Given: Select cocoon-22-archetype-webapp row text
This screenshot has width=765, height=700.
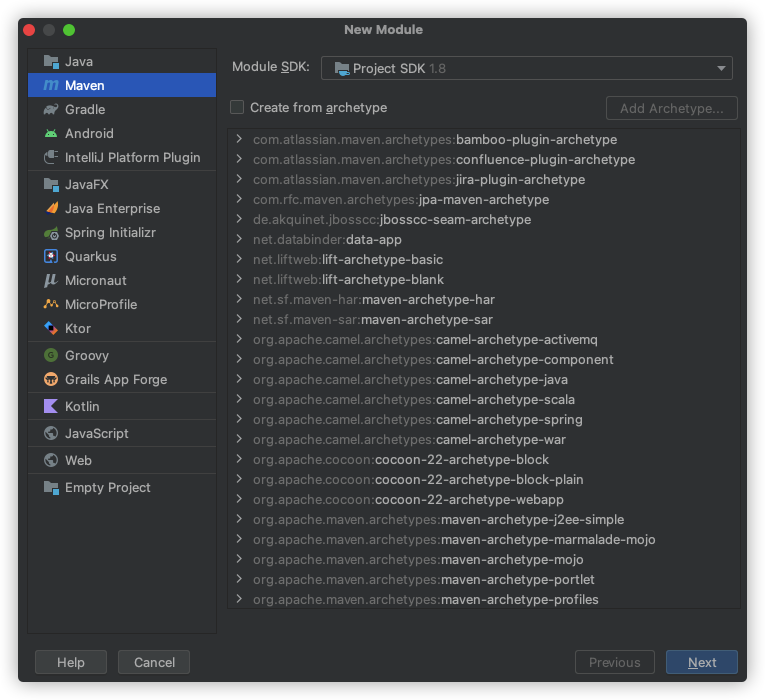Looking at the screenshot, I should (x=408, y=500).
